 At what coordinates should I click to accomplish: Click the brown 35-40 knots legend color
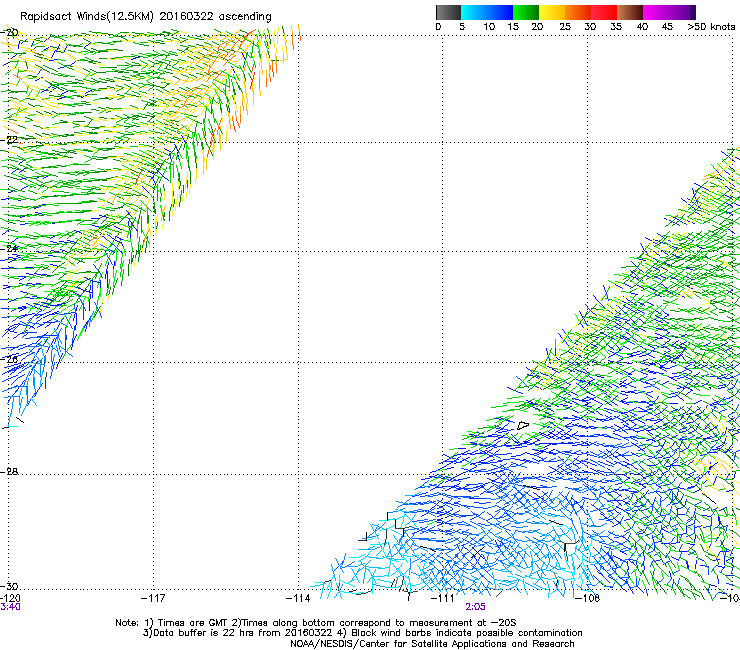[x=630, y=12]
